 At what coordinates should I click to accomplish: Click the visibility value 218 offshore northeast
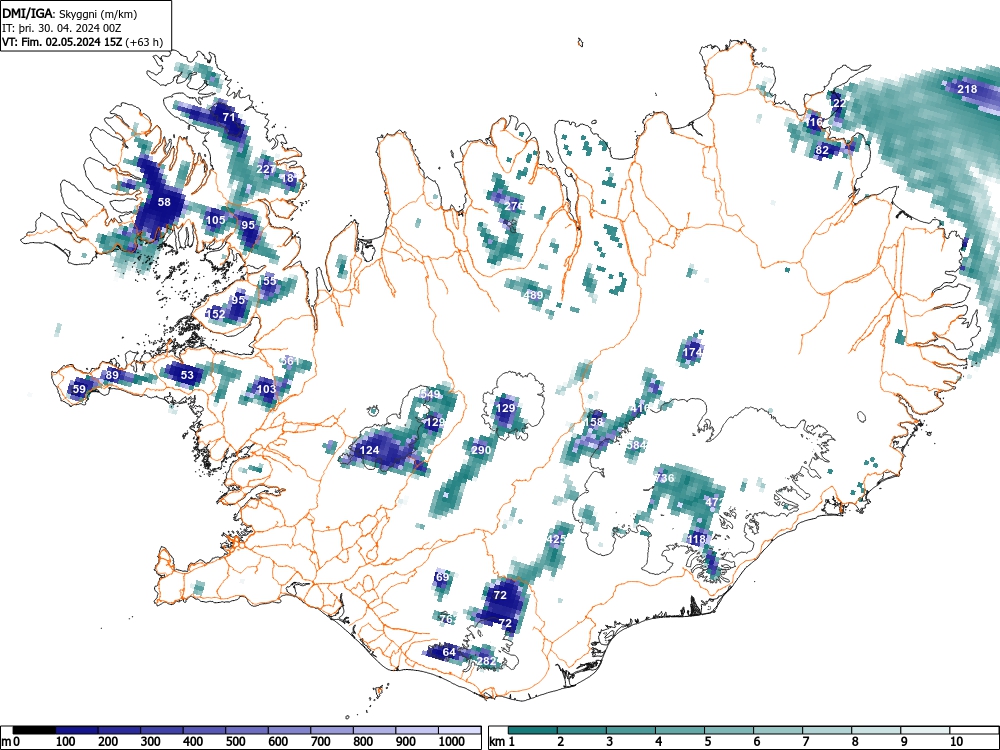click(x=967, y=89)
